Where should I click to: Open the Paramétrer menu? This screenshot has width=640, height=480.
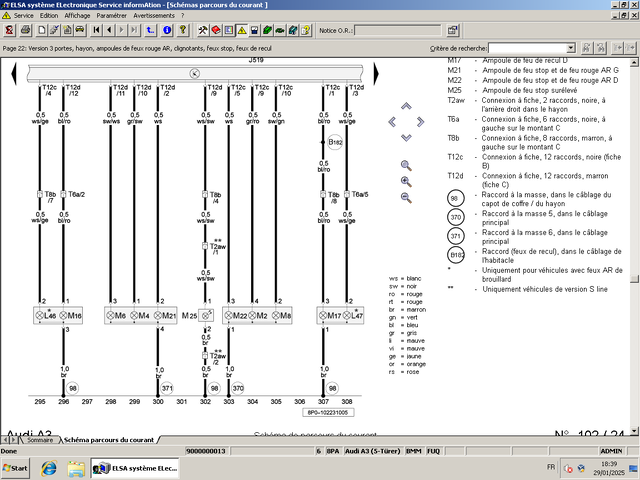112,16
